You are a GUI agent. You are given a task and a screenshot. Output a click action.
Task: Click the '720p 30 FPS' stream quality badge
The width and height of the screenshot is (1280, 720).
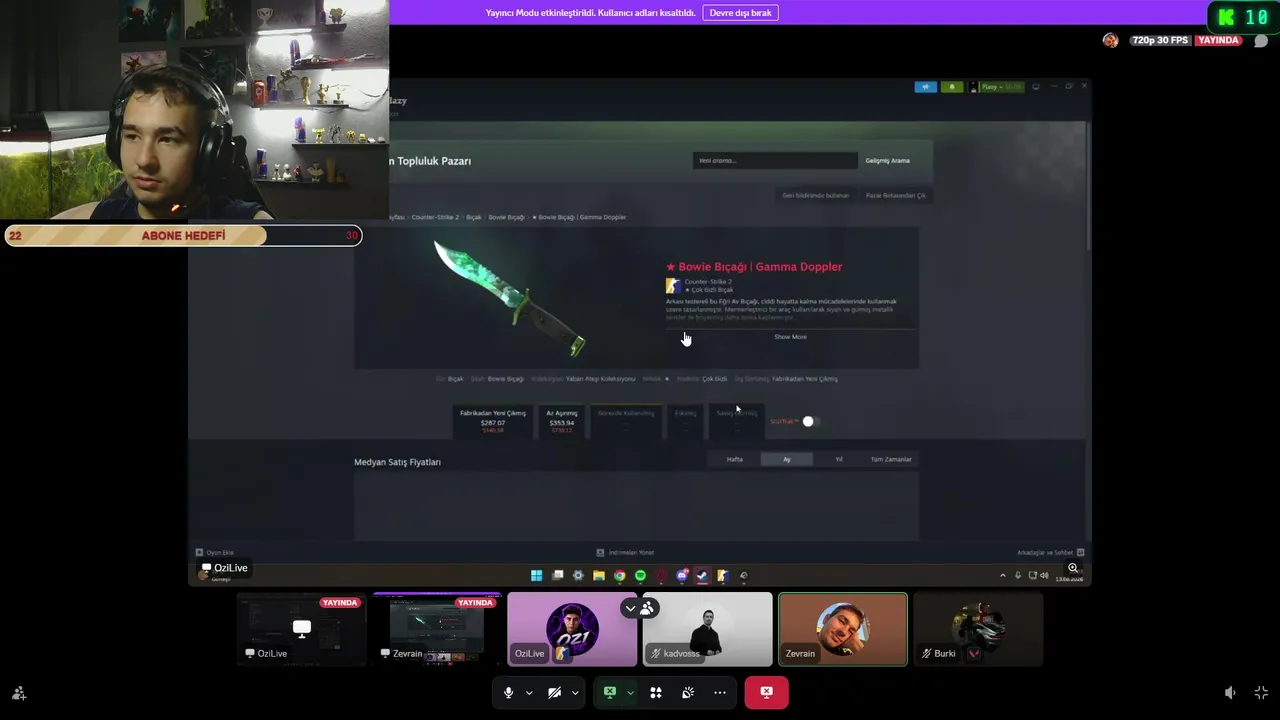click(x=1160, y=40)
